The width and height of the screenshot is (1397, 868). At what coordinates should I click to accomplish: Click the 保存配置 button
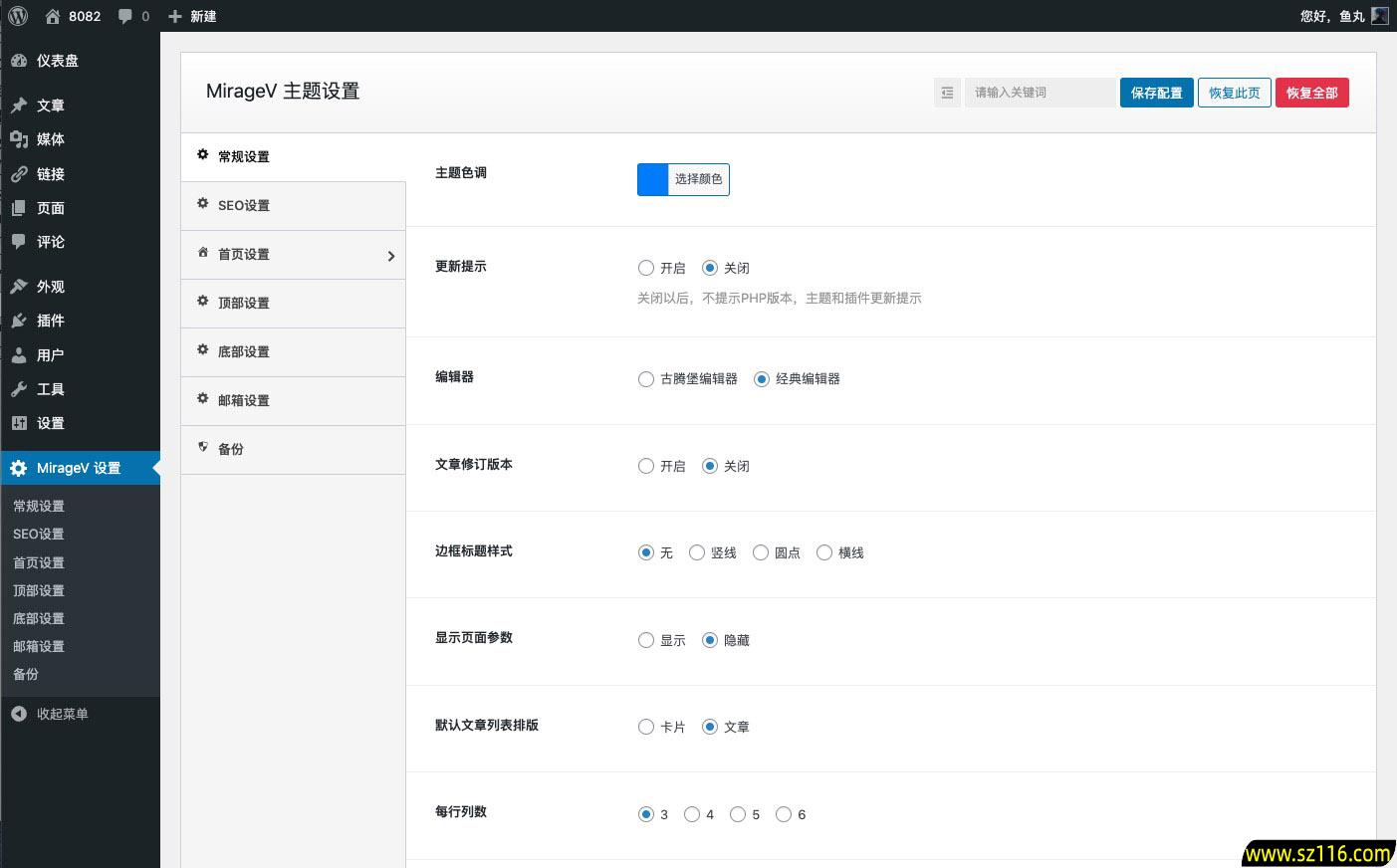pyautogui.click(x=1156, y=93)
